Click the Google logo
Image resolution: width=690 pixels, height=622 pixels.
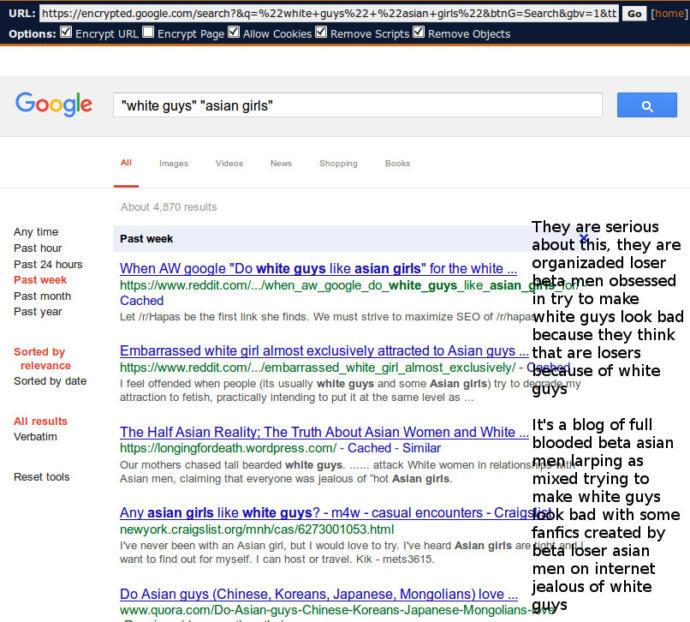pos(54,104)
